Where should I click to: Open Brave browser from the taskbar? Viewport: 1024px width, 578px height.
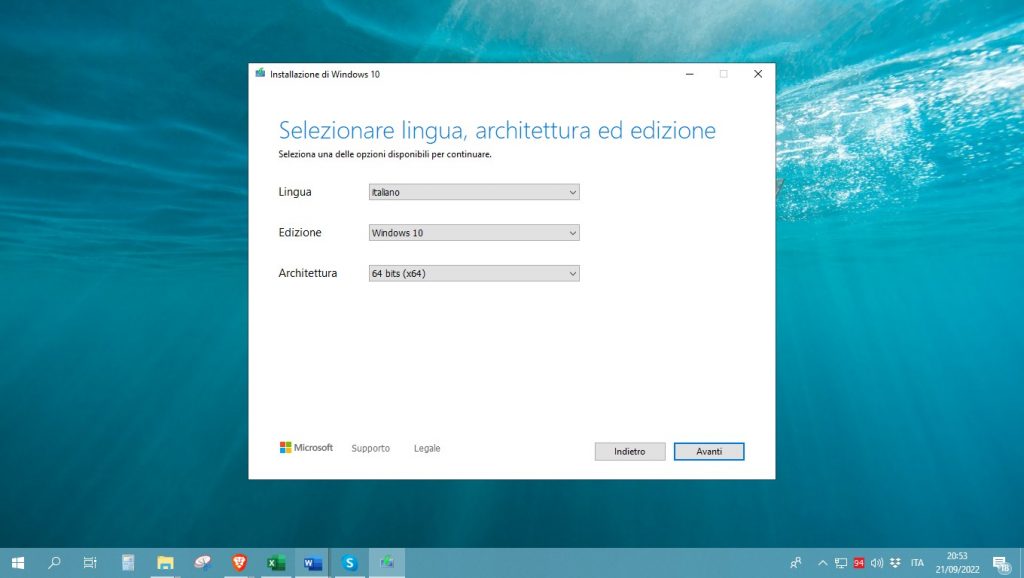[239, 563]
